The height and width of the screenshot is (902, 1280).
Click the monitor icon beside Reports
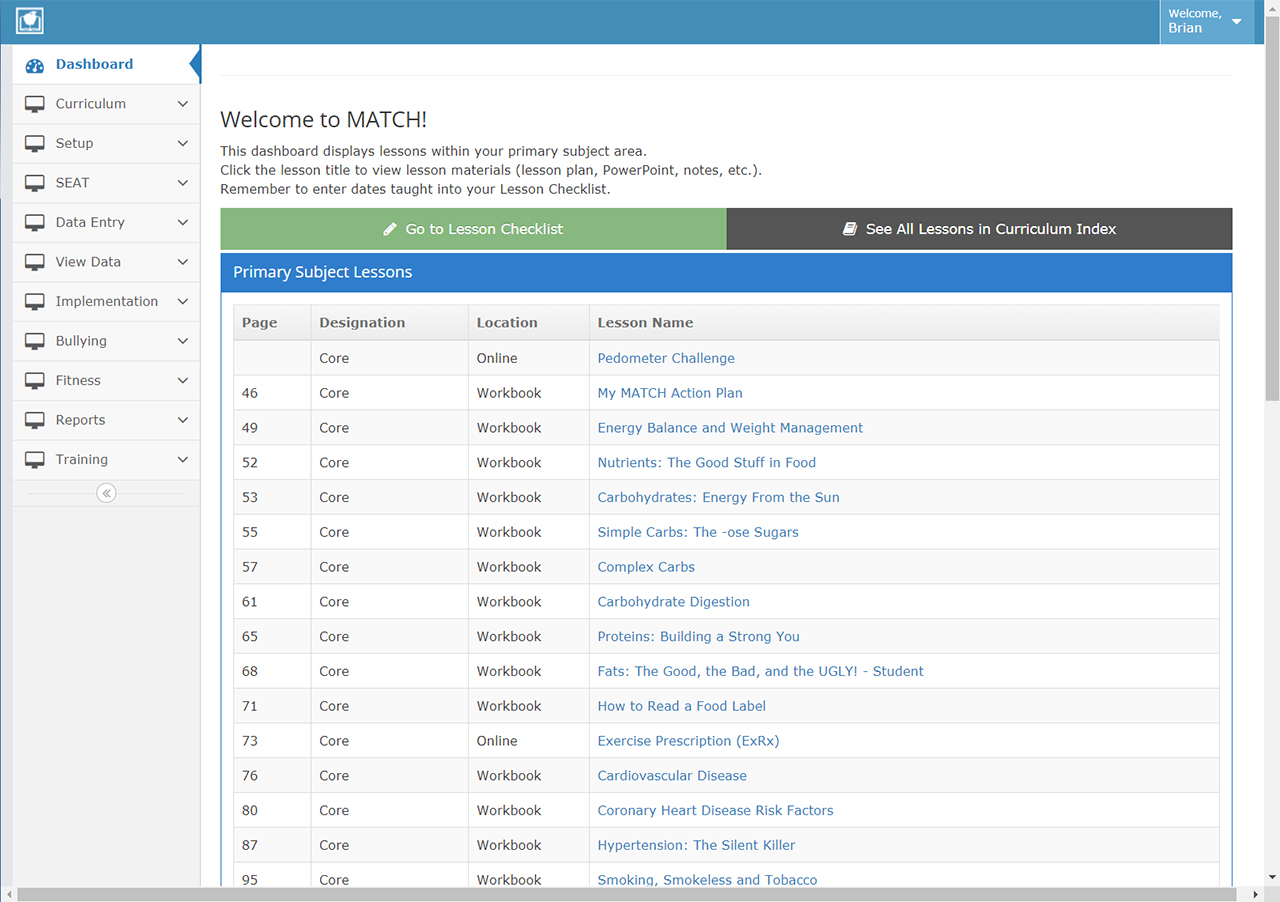pos(35,420)
